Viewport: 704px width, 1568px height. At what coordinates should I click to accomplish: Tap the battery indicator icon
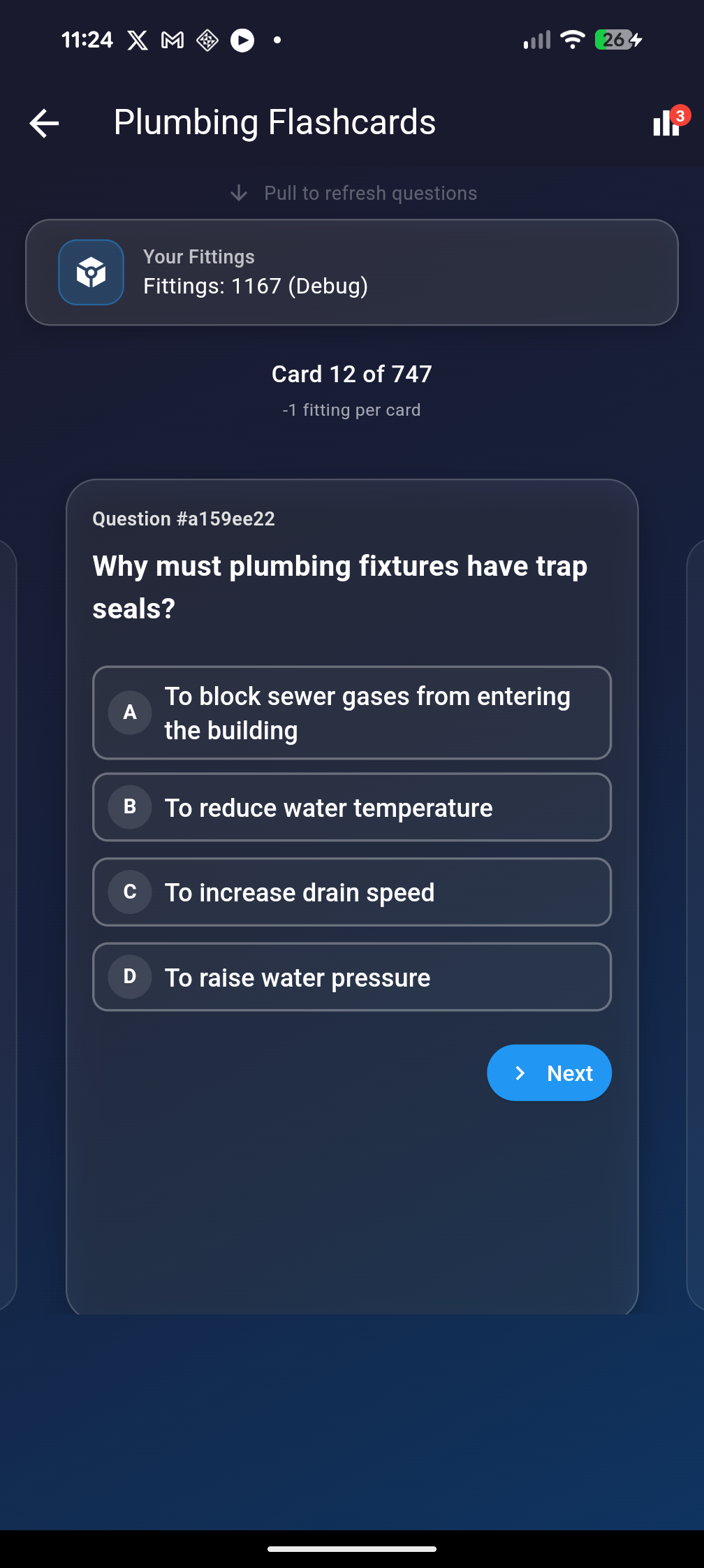617,40
